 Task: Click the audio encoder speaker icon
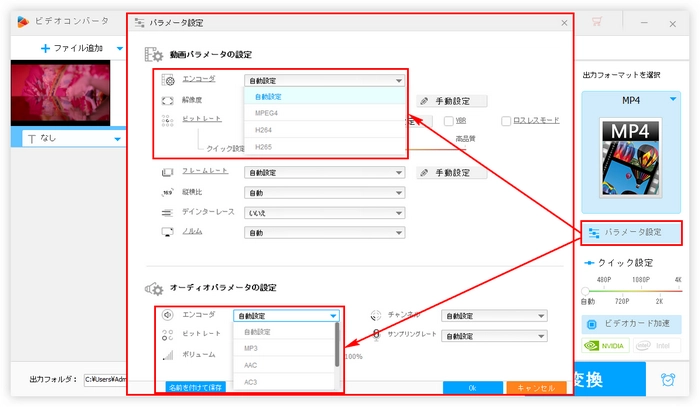(x=168, y=315)
